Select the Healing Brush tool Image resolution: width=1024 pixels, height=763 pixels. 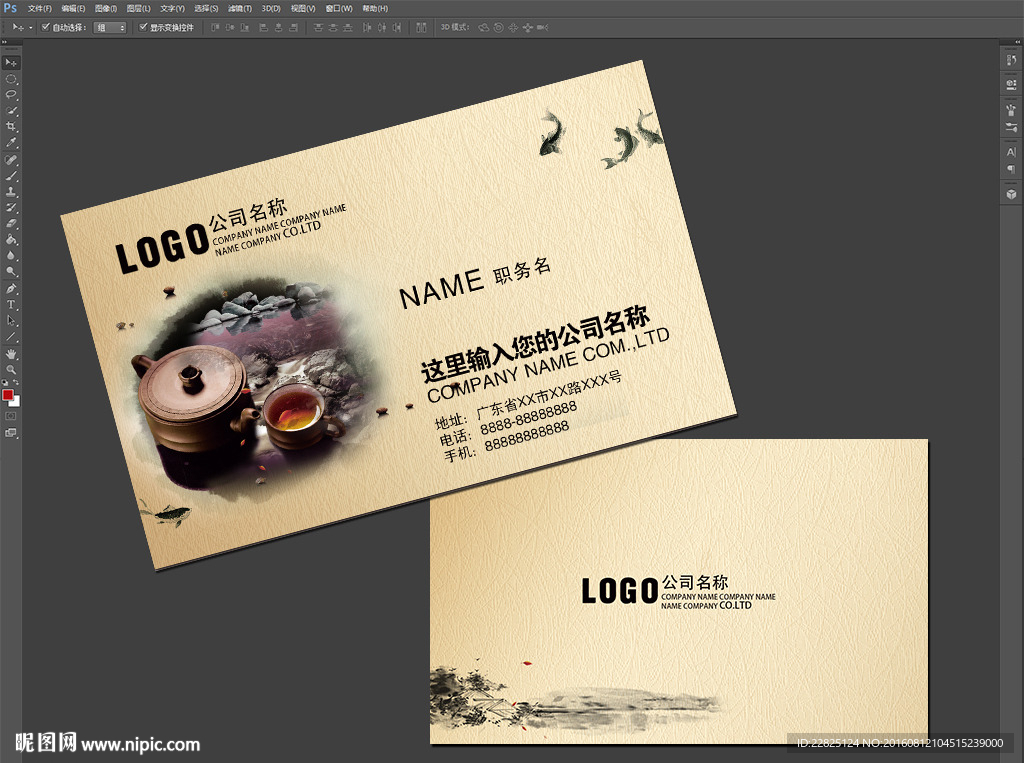tap(11, 160)
